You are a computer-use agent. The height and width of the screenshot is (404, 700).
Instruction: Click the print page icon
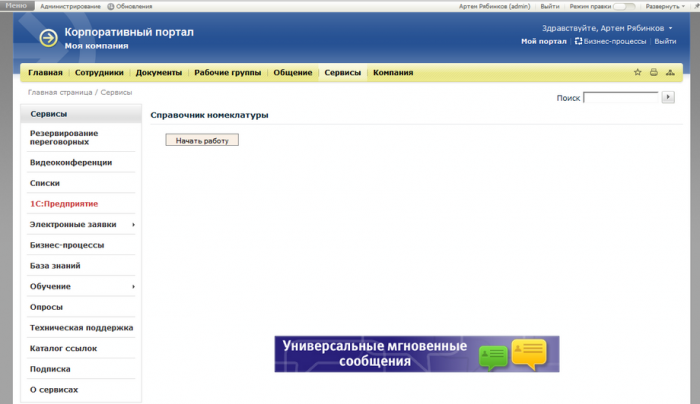(654, 73)
